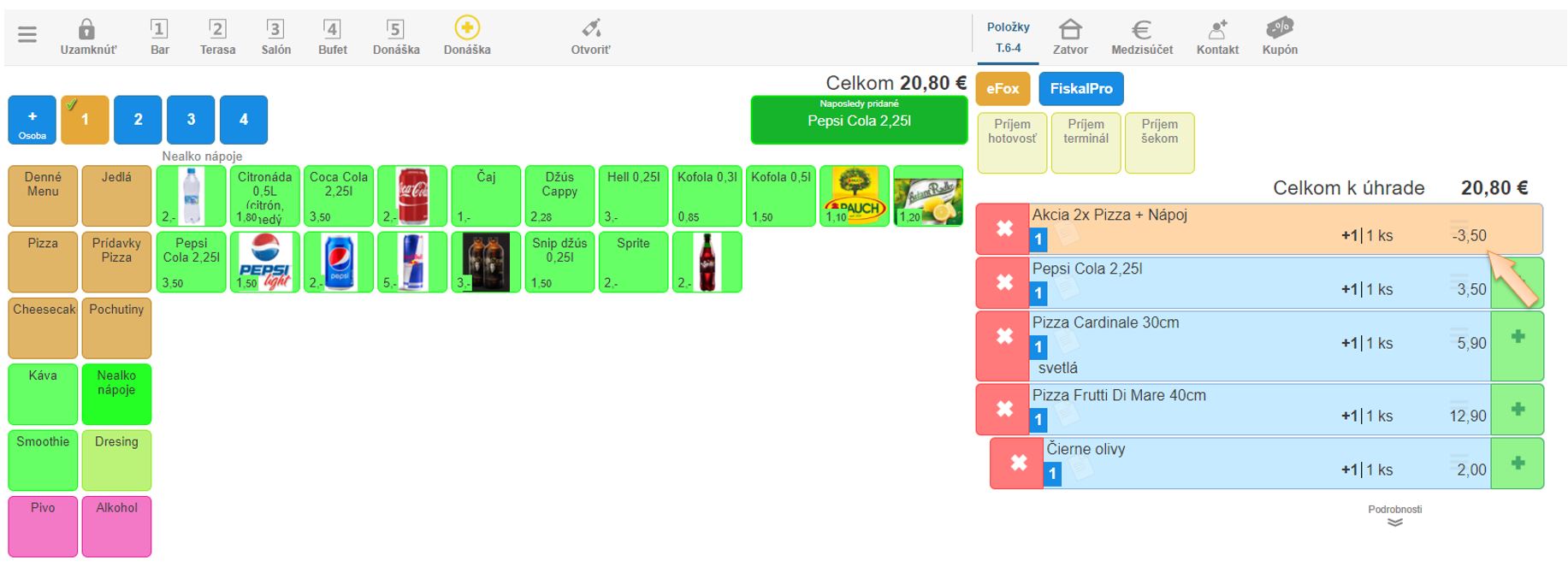1568x573 pixels.
Task: Select the pink Pivo category tile
Action: 43,526
